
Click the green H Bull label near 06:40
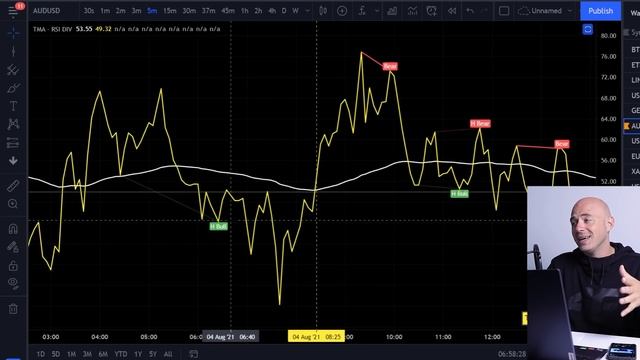point(218,226)
